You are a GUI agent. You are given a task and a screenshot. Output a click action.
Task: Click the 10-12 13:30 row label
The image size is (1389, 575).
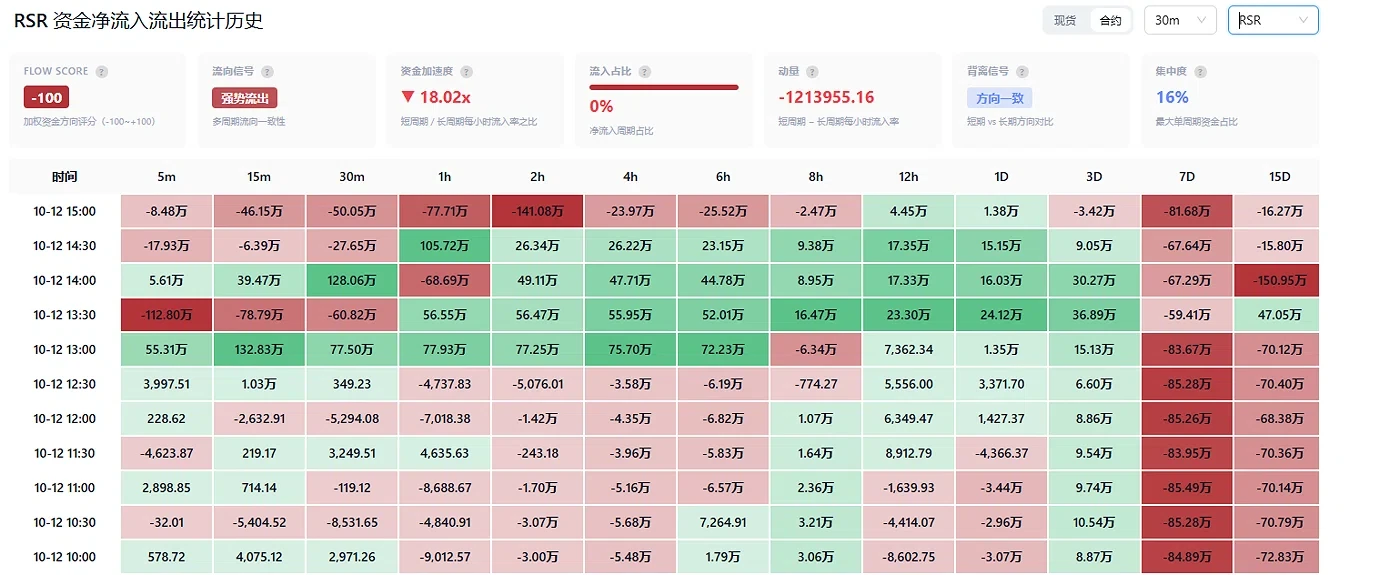pyautogui.click(x=64, y=315)
